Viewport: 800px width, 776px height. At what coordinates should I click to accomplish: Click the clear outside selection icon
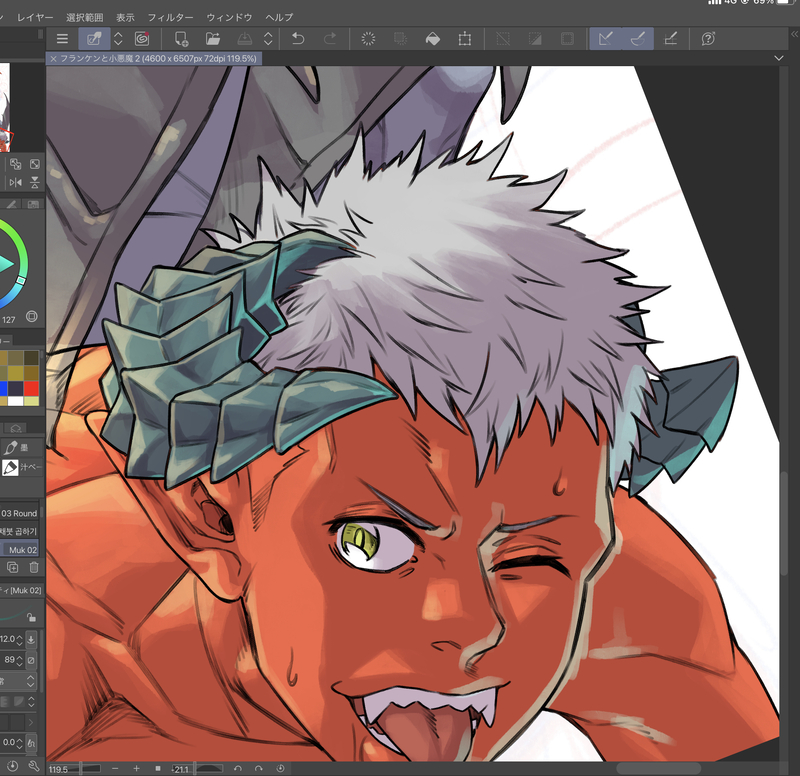point(401,39)
